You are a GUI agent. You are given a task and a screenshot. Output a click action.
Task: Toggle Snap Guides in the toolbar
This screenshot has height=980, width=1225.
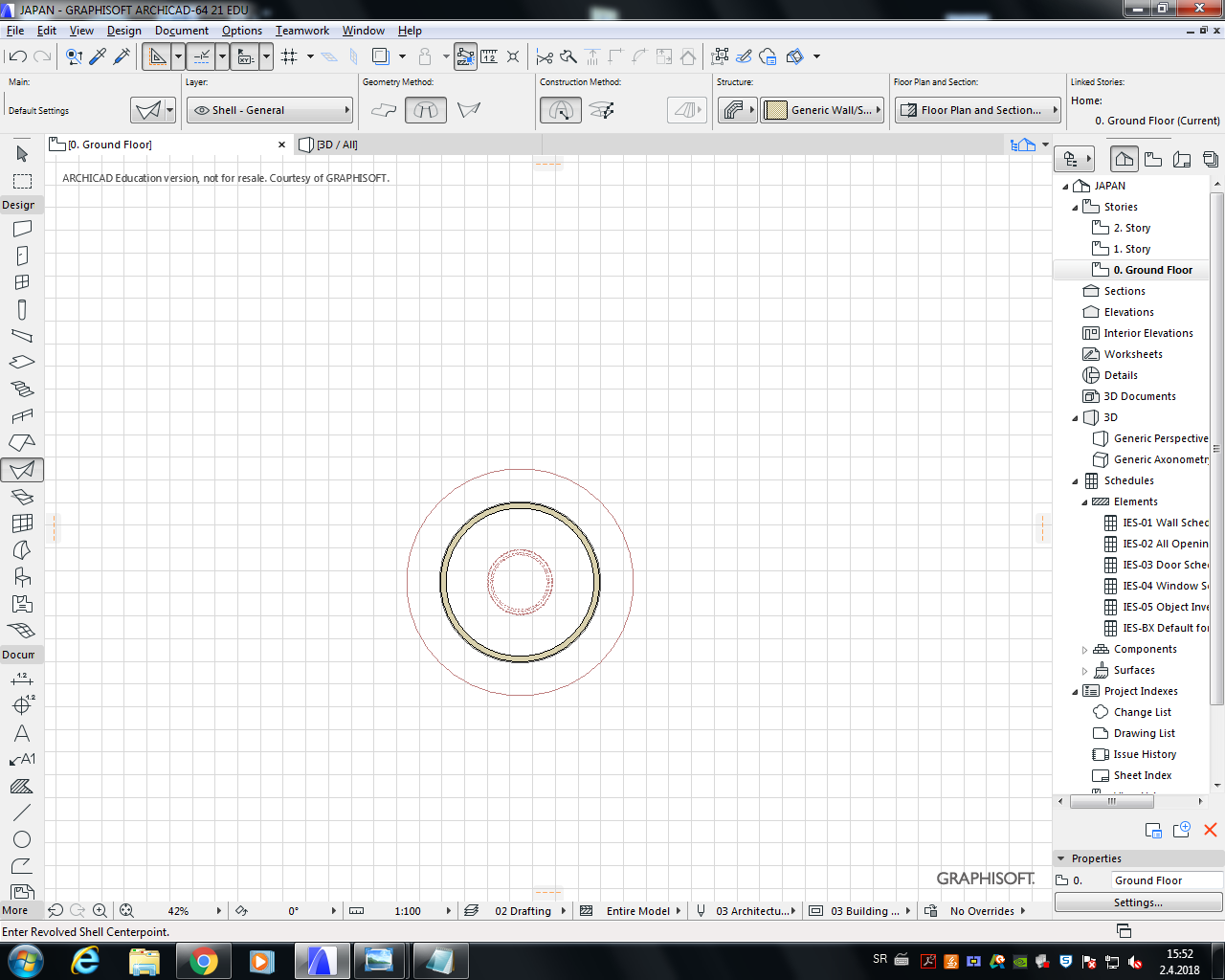[202, 56]
